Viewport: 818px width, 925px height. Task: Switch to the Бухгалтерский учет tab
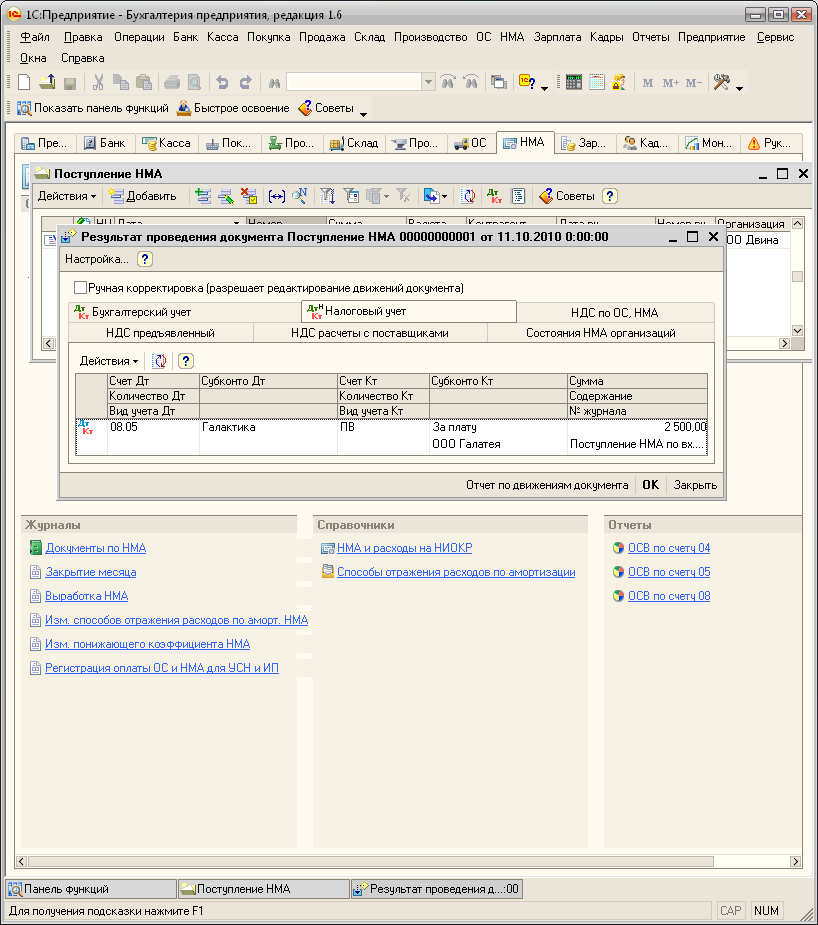coord(185,312)
